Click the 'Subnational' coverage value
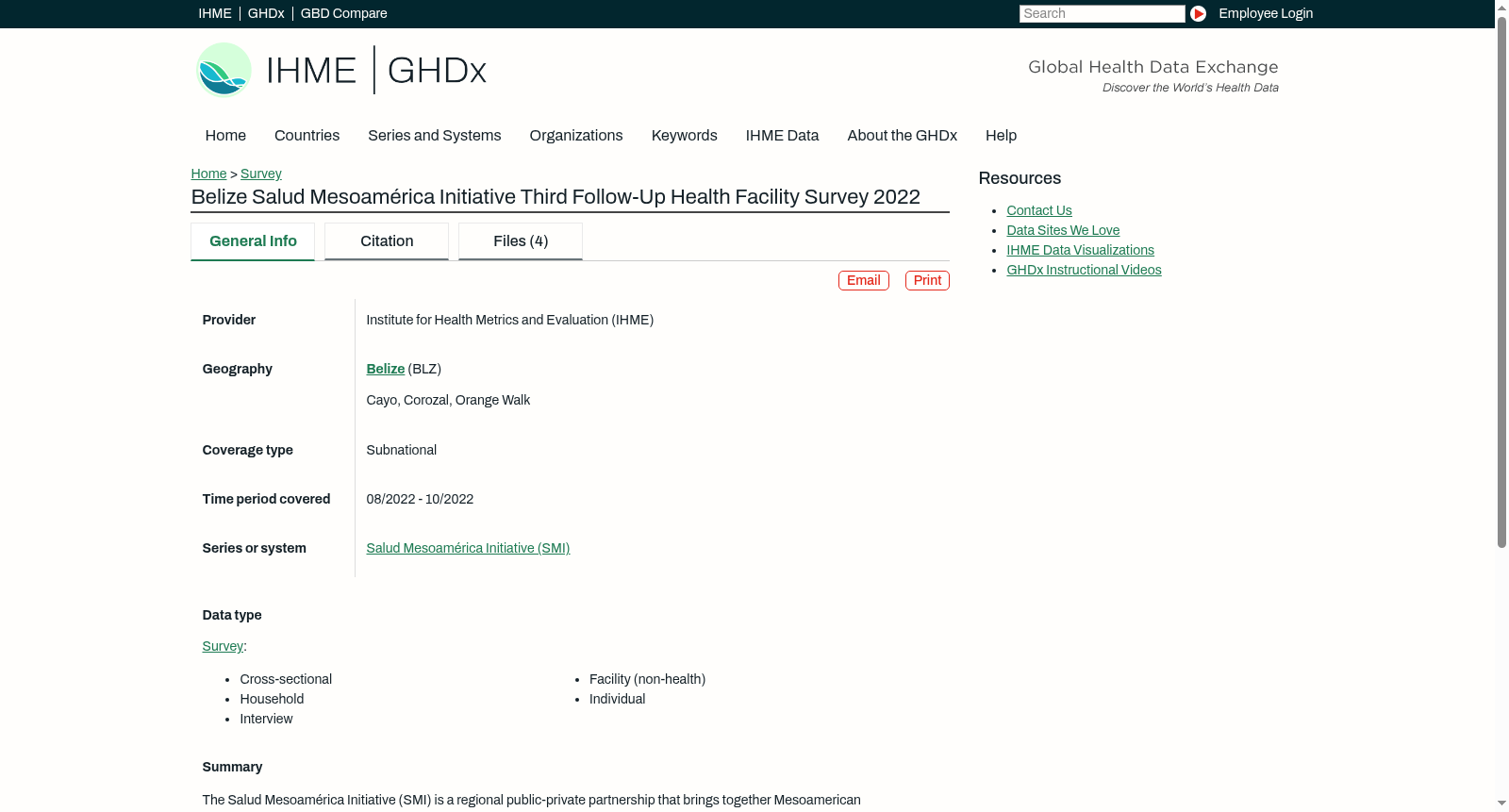Viewport: 1509px width, 812px height. click(401, 450)
